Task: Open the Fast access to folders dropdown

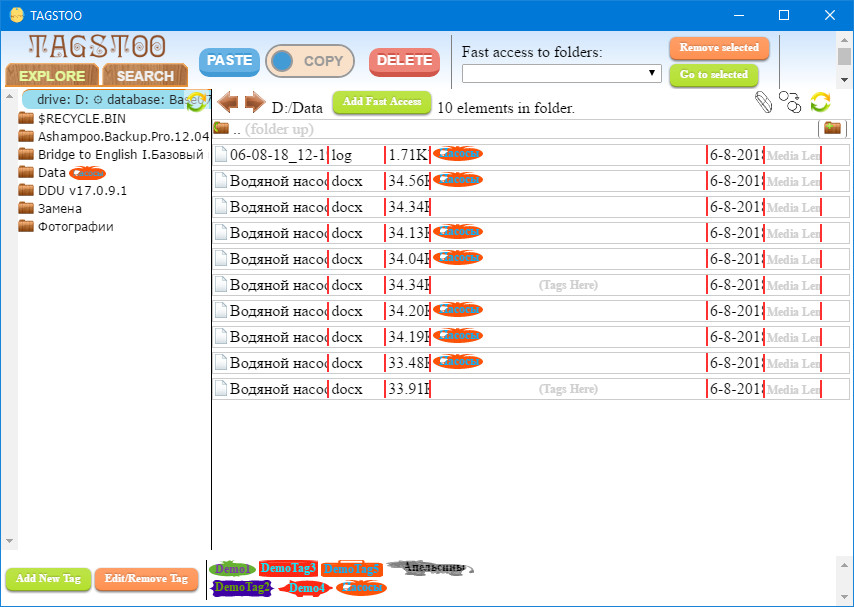Action: (562, 73)
